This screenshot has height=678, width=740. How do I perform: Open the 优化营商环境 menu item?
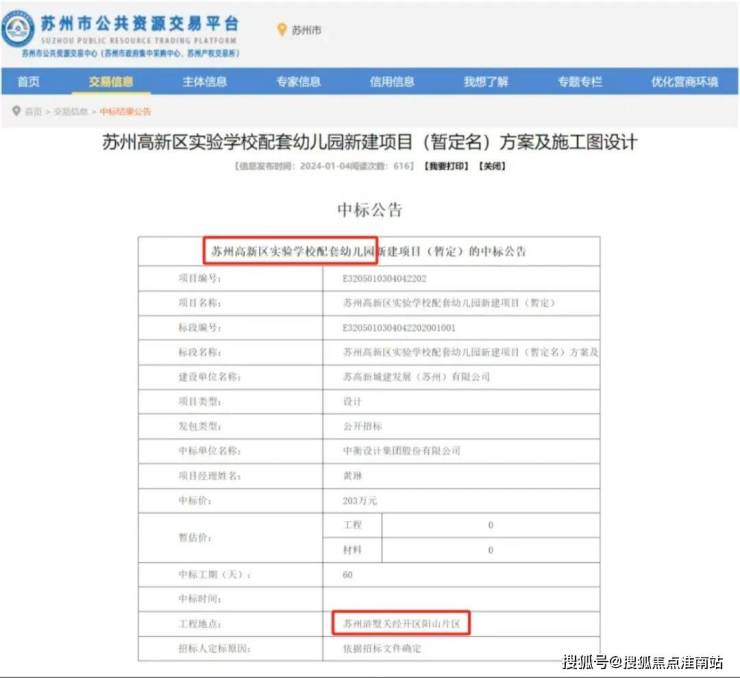coord(685,82)
